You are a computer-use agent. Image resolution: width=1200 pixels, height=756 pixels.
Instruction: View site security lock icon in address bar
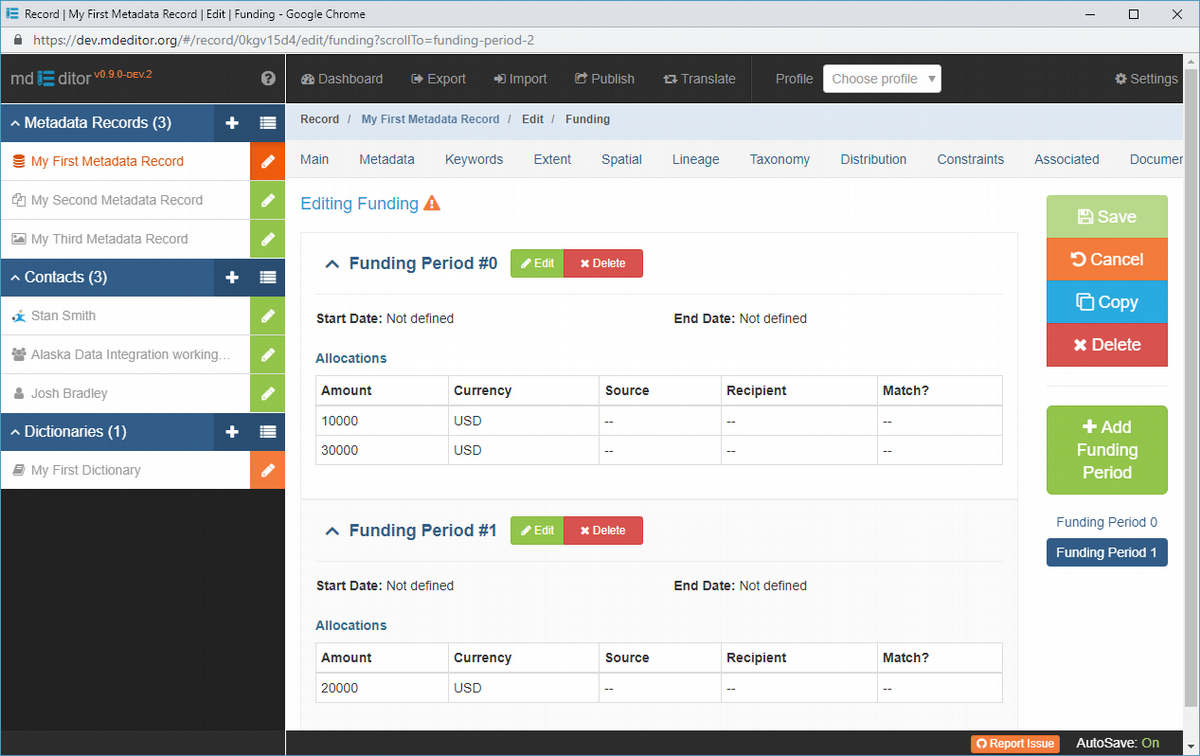17,41
